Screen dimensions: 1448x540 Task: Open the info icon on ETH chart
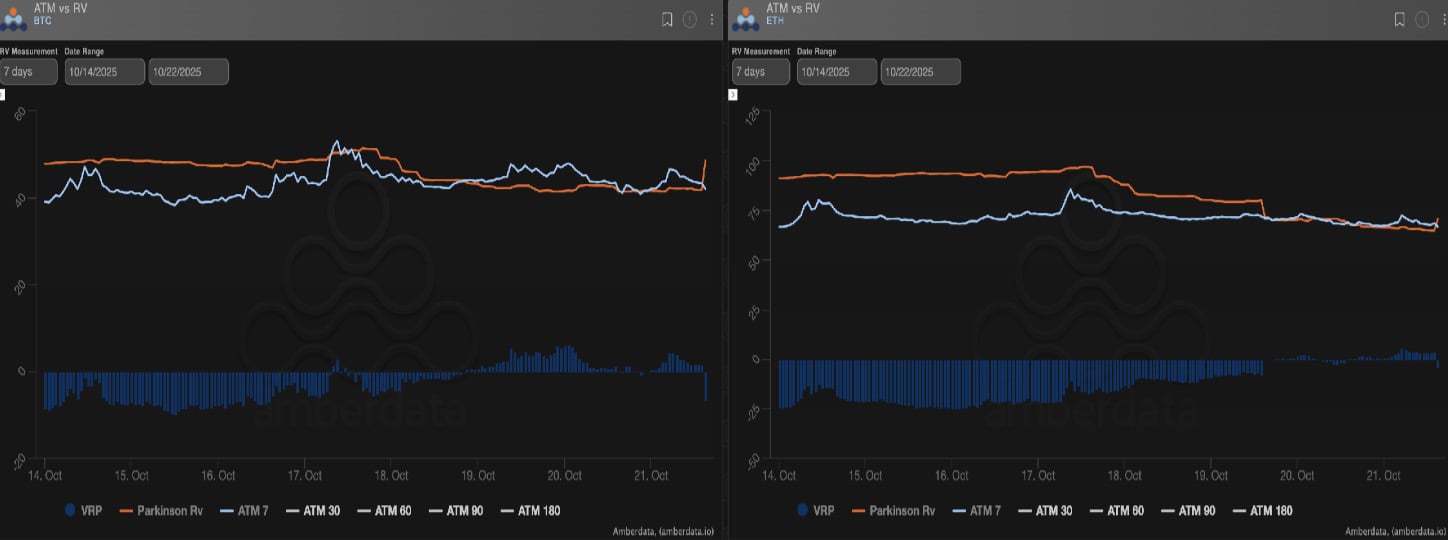click(x=1422, y=19)
